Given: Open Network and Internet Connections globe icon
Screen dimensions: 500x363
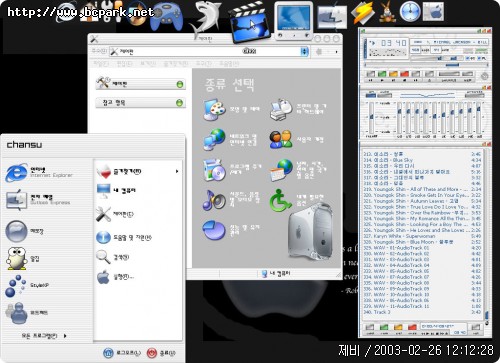Looking at the screenshot, I should pyautogui.click(x=214, y=139).
